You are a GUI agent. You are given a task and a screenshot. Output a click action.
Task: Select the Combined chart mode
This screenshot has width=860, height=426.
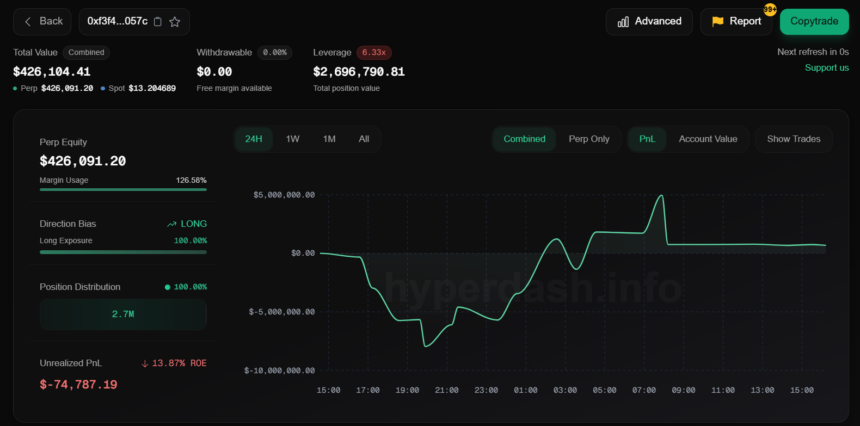[525, 139]
